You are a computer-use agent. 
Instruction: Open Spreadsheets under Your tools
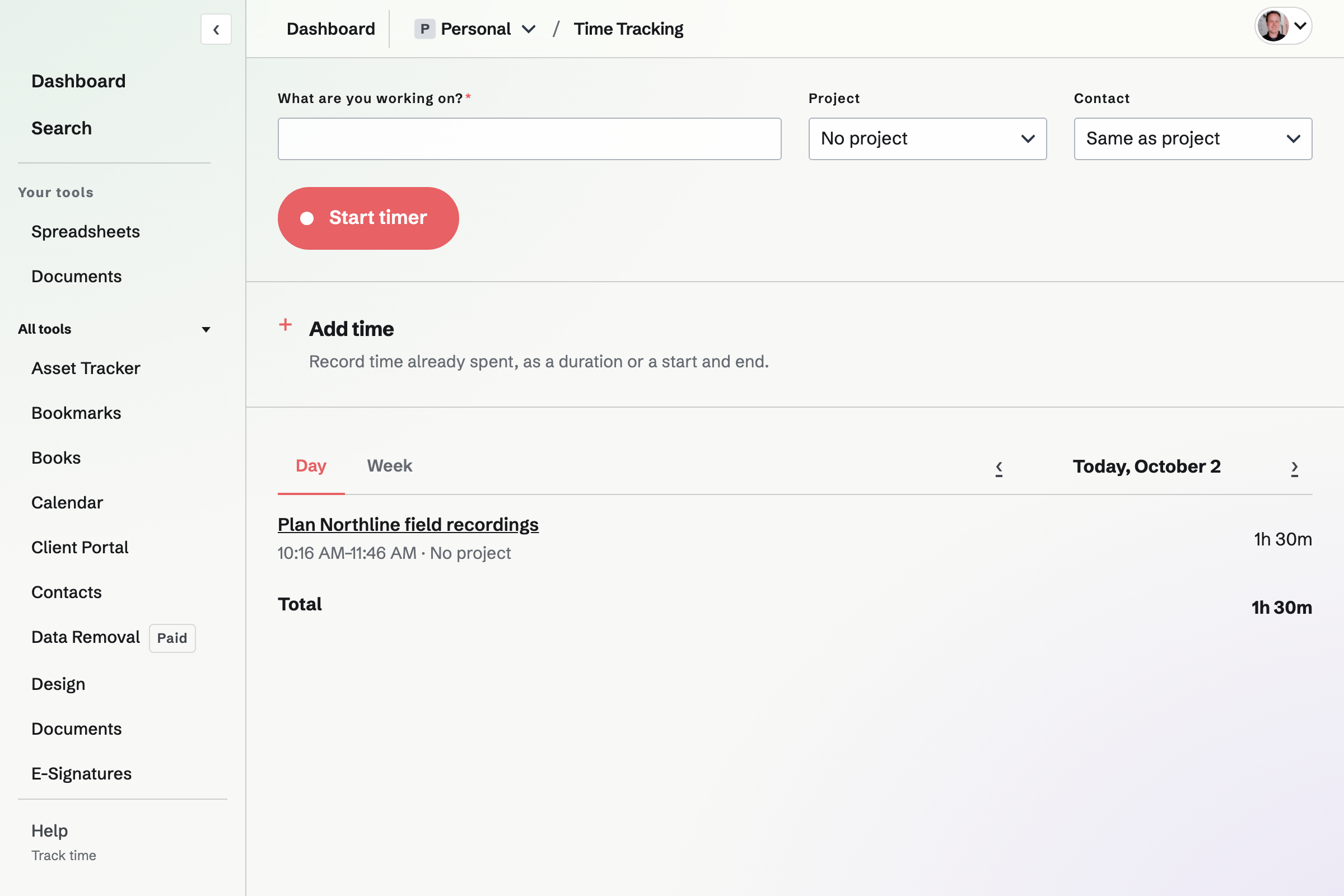85,231
